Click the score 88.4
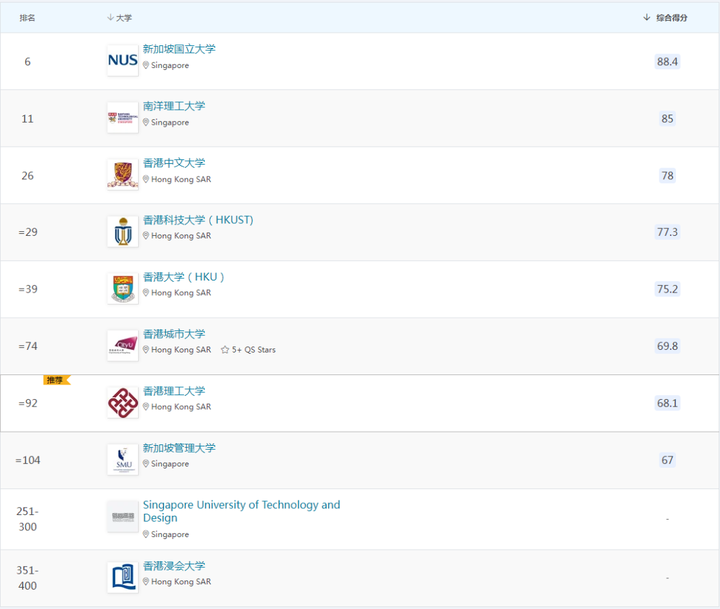 667,62
